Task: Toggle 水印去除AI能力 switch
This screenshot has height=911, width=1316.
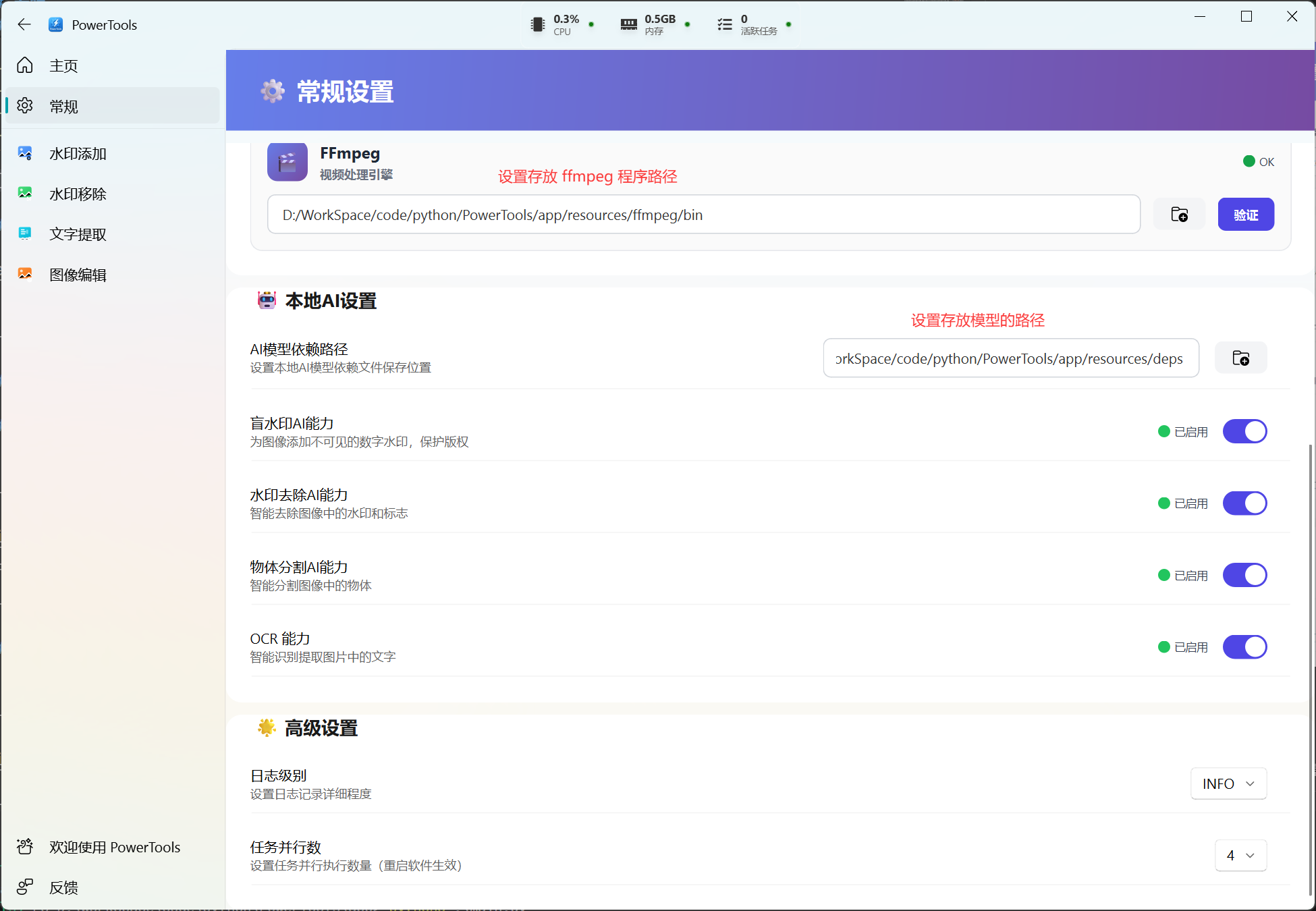Action: pyautogui.click(x=1244, y=503)
